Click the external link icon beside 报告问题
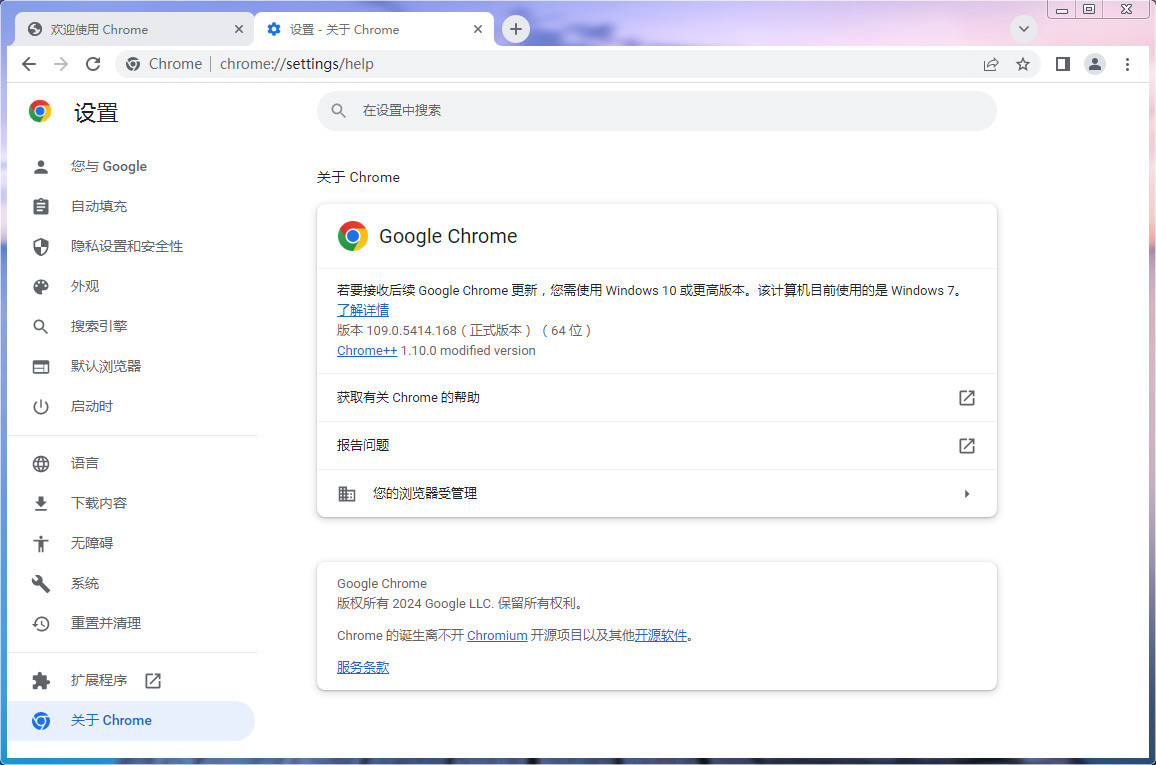The height and width of the screenshot is (765, 1156). pyautogui.click(x=966, y=445)
